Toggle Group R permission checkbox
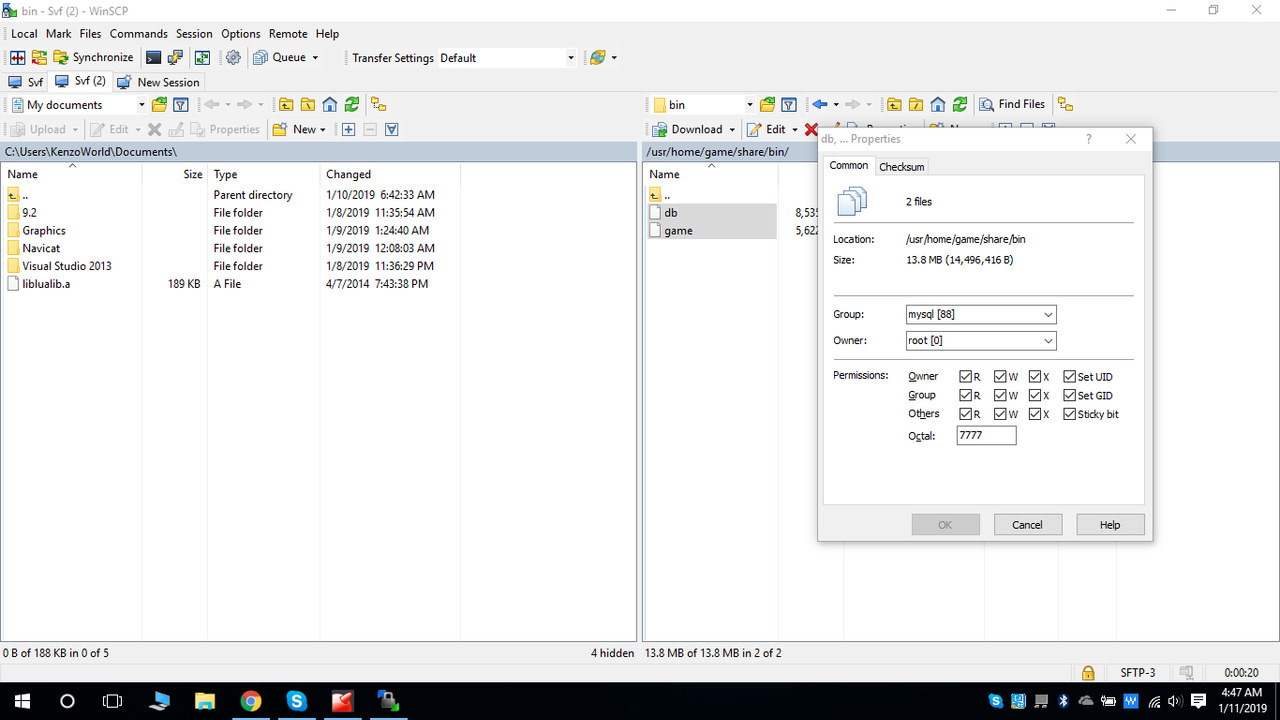 966,395
